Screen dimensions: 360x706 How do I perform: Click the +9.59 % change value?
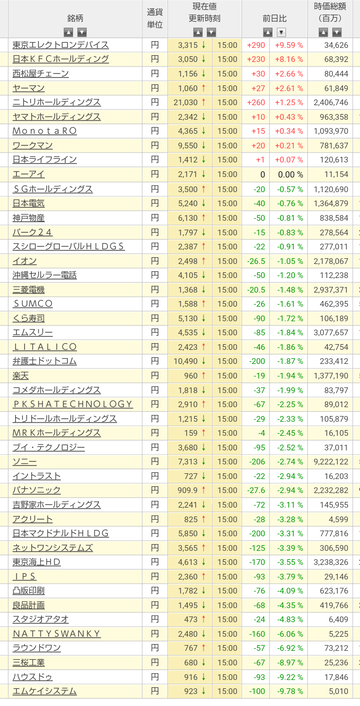tap(289, 45)
